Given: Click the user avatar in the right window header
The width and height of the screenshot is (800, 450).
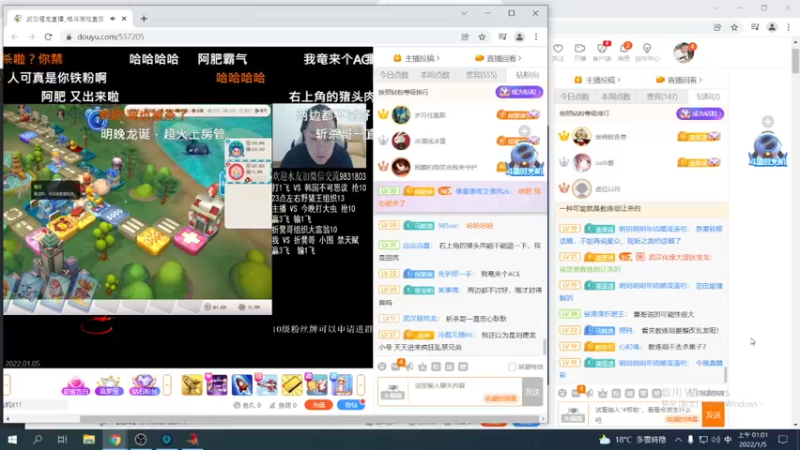Looking at the screenshot, I should pos(683,52).
